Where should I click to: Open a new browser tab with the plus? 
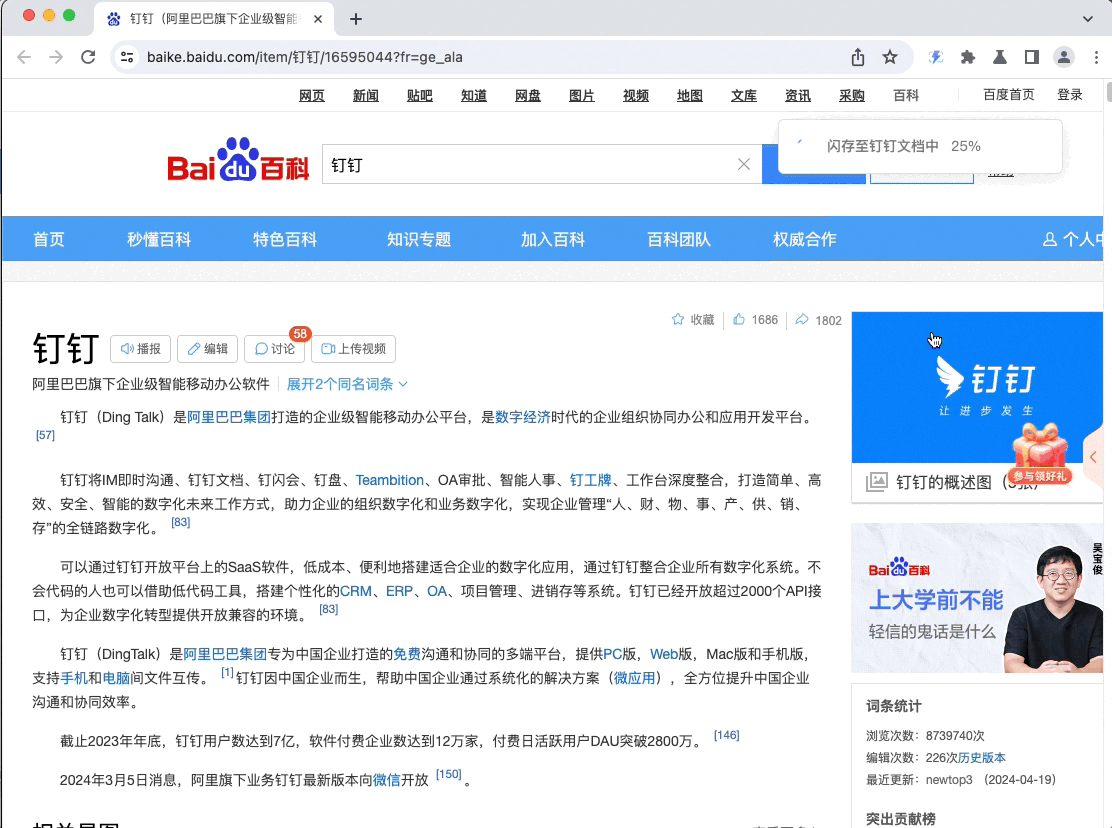[x=356, y=19]
